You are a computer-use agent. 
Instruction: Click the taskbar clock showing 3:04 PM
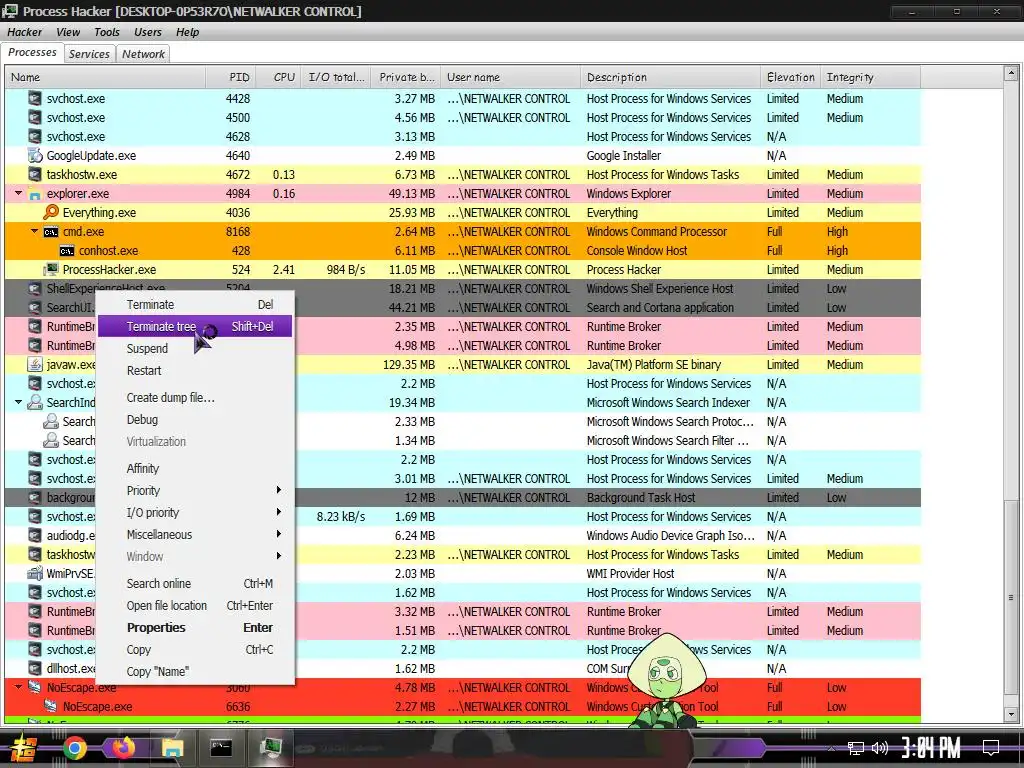pos(931,748)
